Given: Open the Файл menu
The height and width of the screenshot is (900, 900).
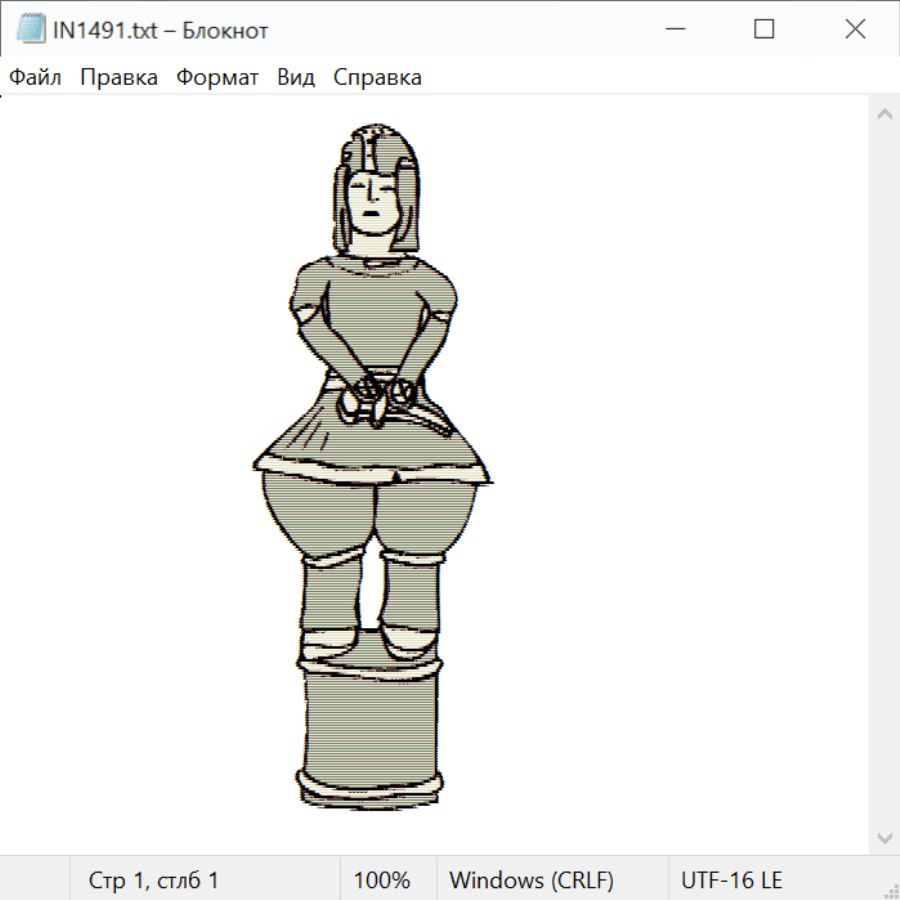Looking at the screenshot, I should [35, 78].
